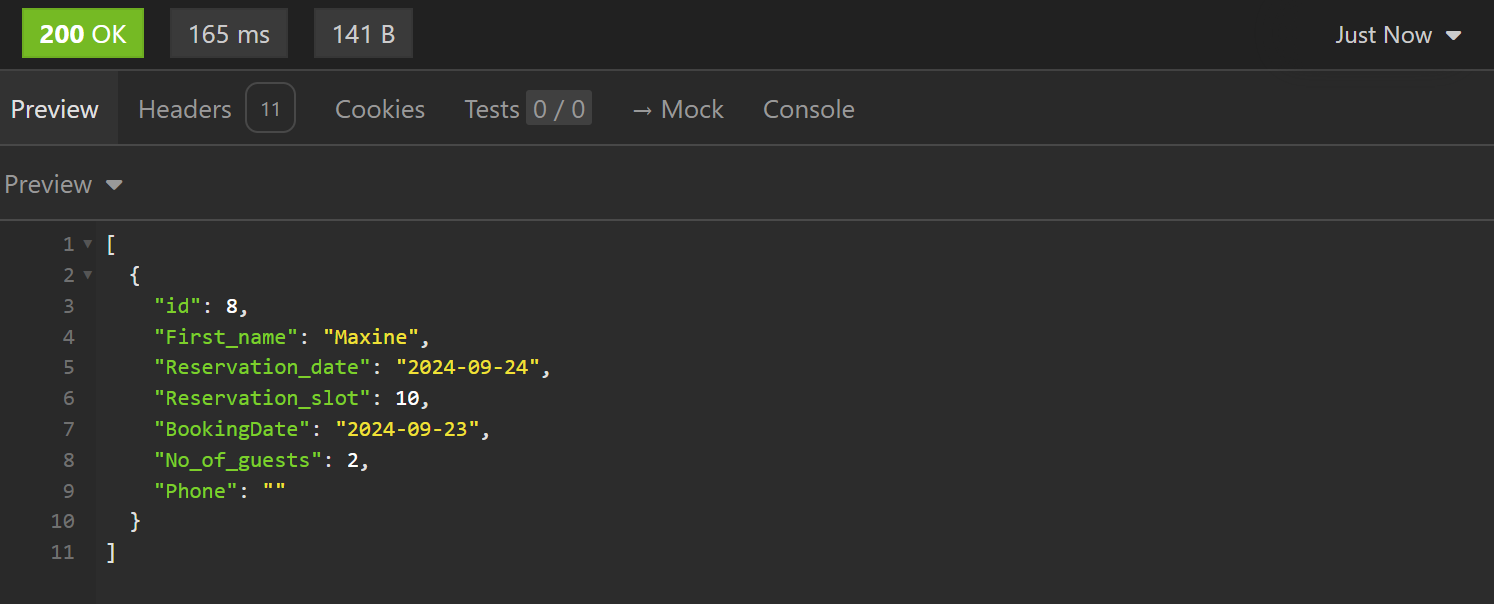The image size is (1494, 604).
Task: Click the headers count badge 11
Action: 270,109
